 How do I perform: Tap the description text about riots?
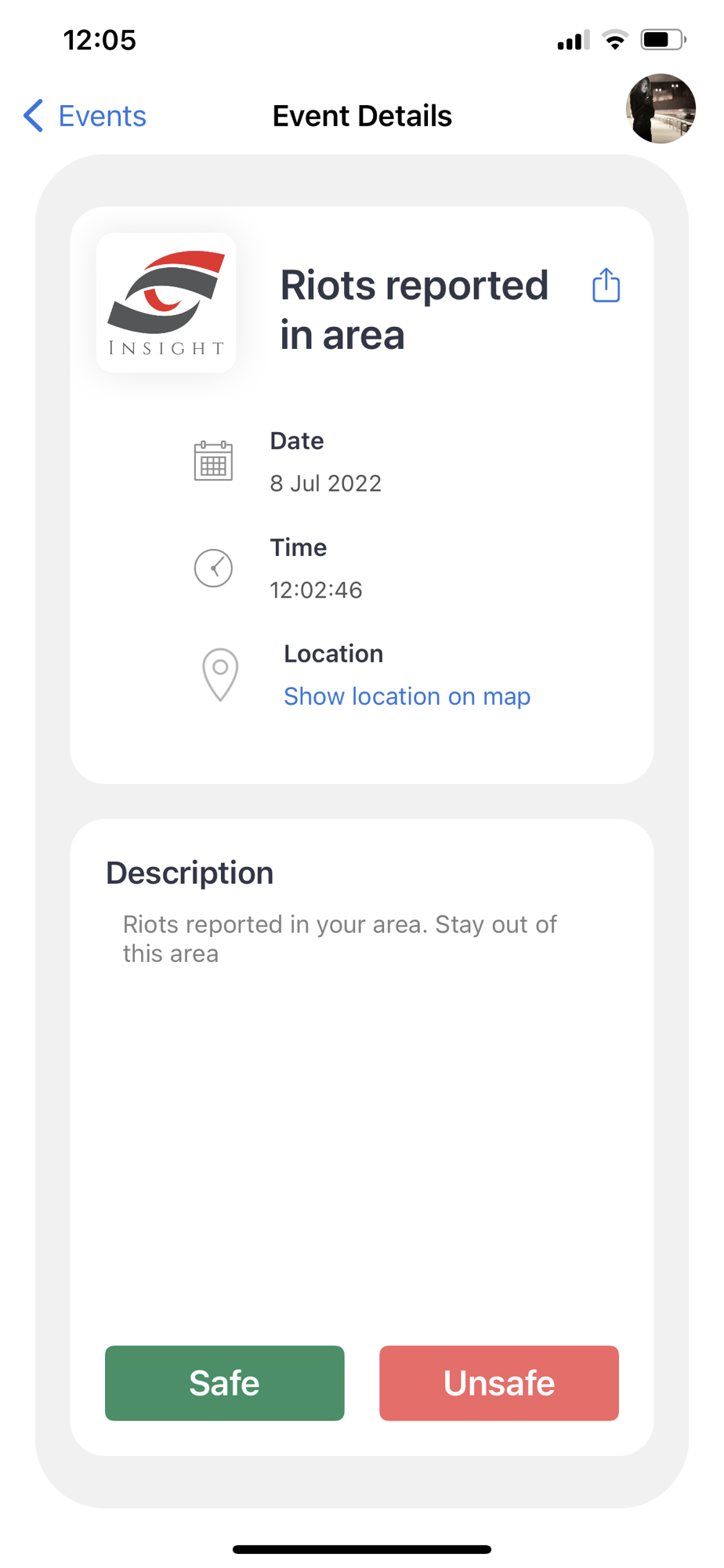click(x=339, y=938)
